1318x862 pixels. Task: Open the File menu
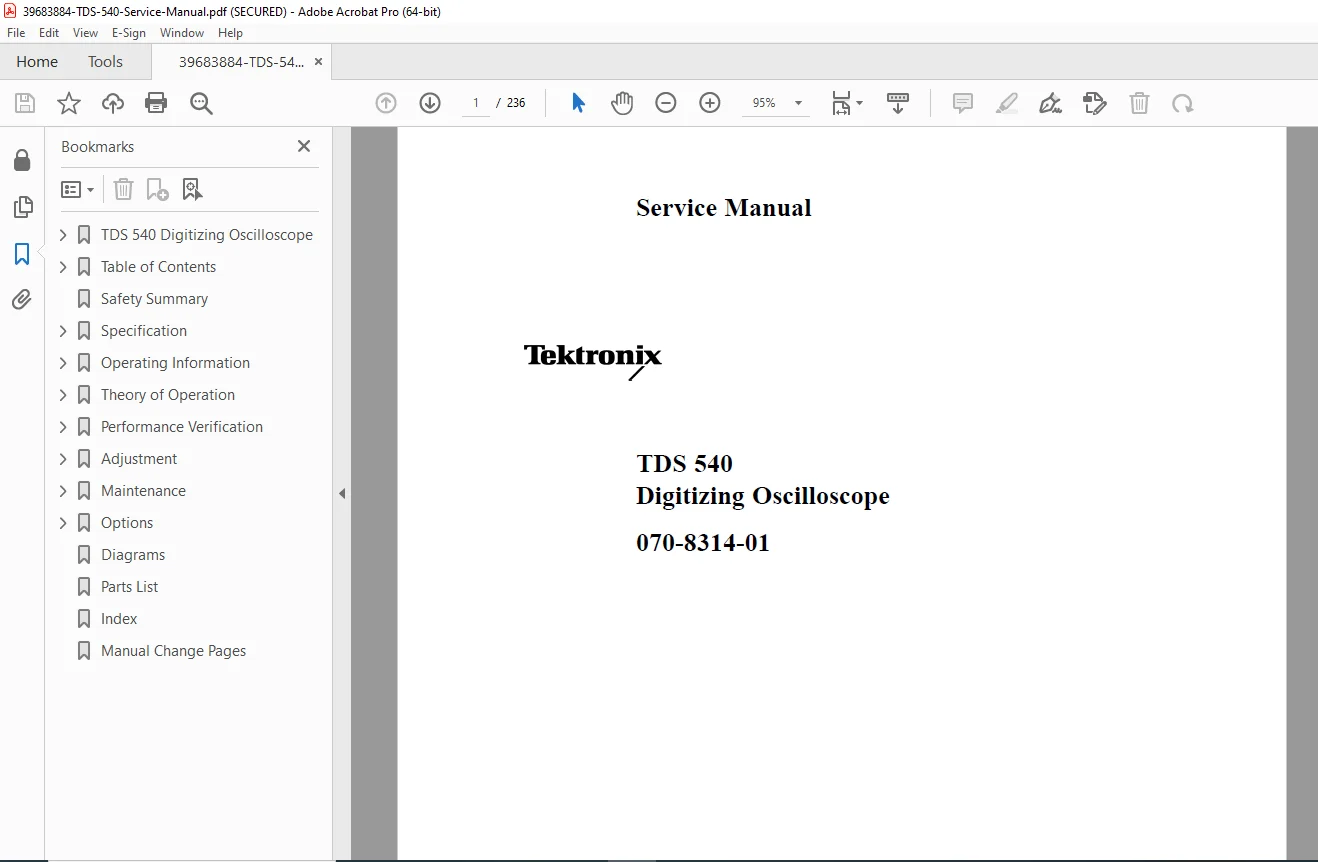[16, 33]
